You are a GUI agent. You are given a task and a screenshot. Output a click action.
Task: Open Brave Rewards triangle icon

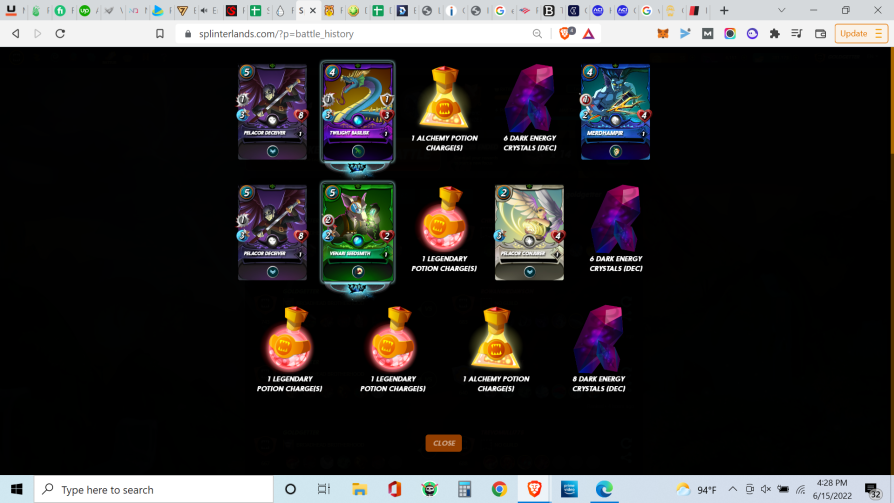[x=588, y=34]
